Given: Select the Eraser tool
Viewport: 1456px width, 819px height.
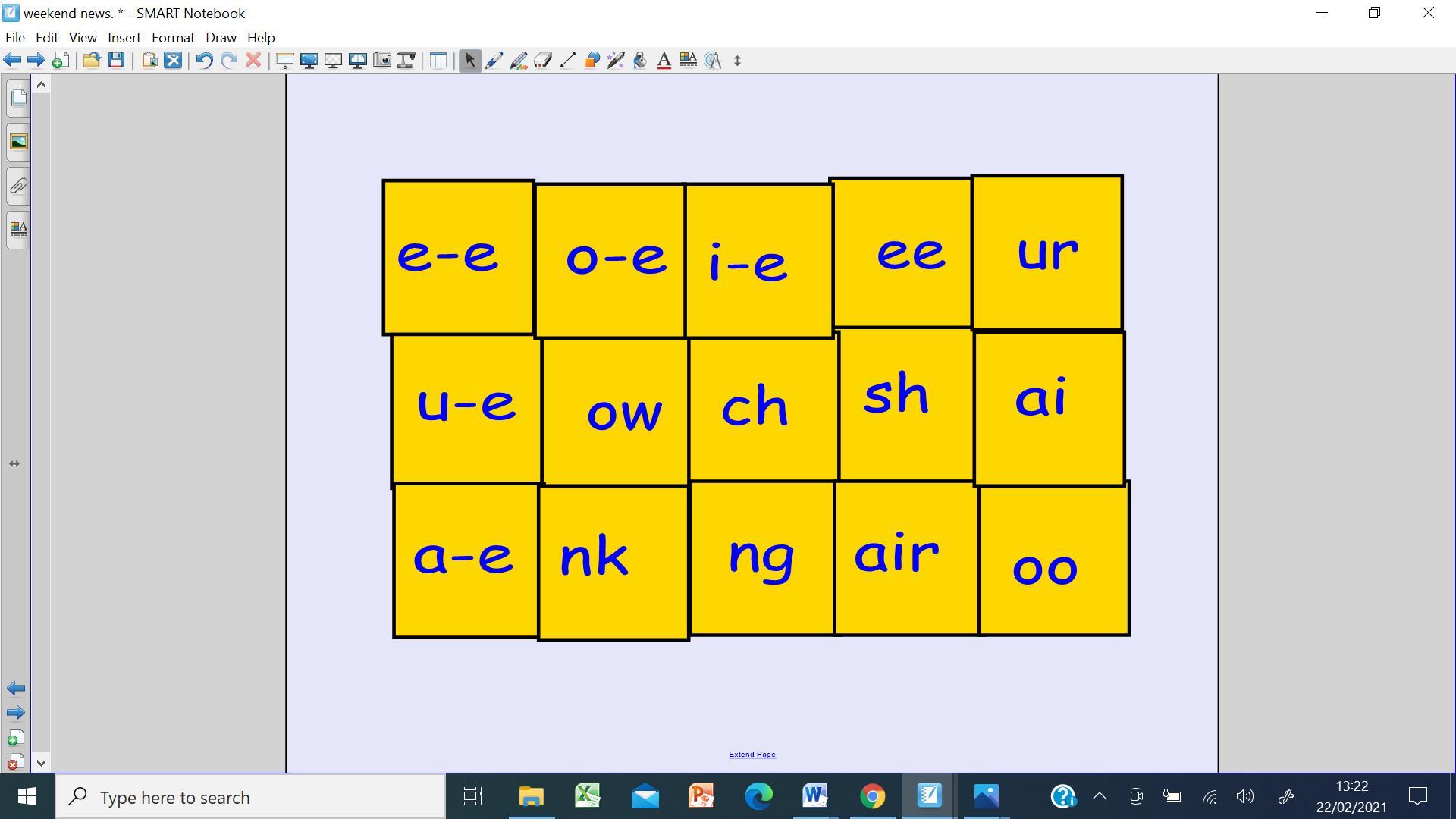Looking at the screenshot, I should [543, 61].
